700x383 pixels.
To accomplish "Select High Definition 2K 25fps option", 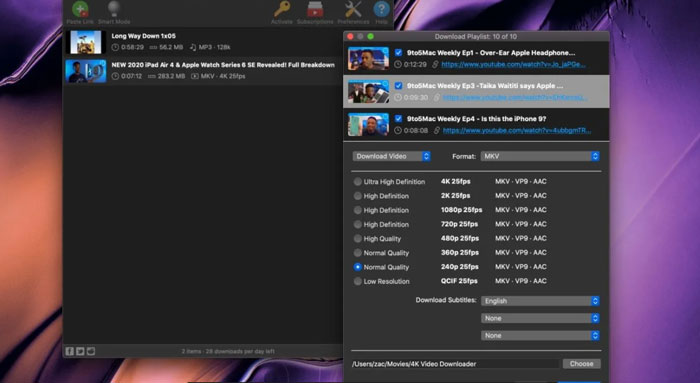I will (x=358, y=196).
